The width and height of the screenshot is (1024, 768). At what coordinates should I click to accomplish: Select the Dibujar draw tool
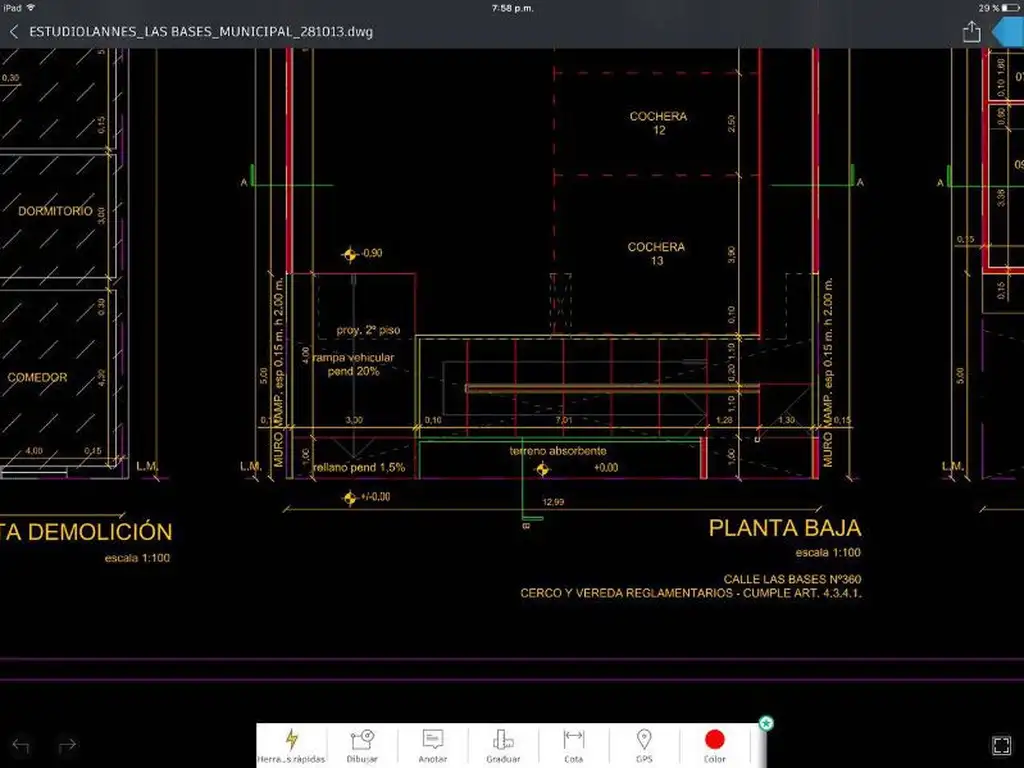tap(362, 745)
